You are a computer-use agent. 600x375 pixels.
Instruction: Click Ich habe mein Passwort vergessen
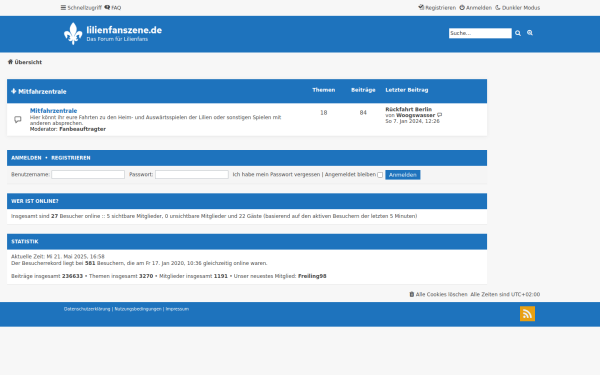(276, 174)
